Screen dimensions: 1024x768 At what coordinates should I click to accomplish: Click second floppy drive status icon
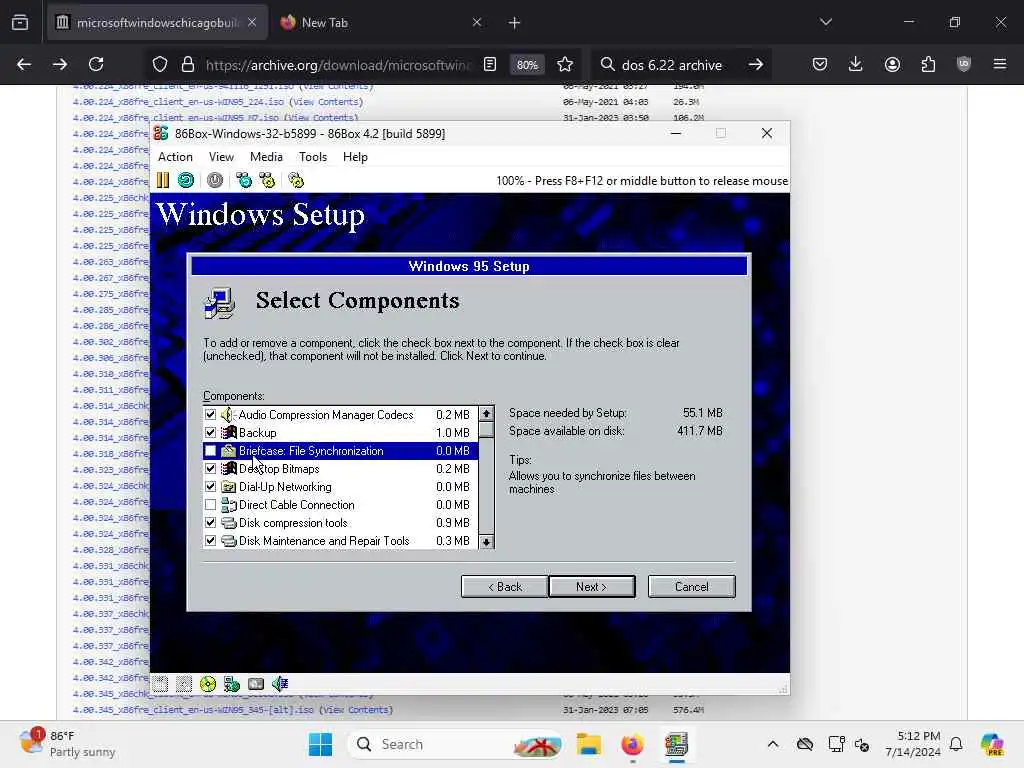point(184,684)
